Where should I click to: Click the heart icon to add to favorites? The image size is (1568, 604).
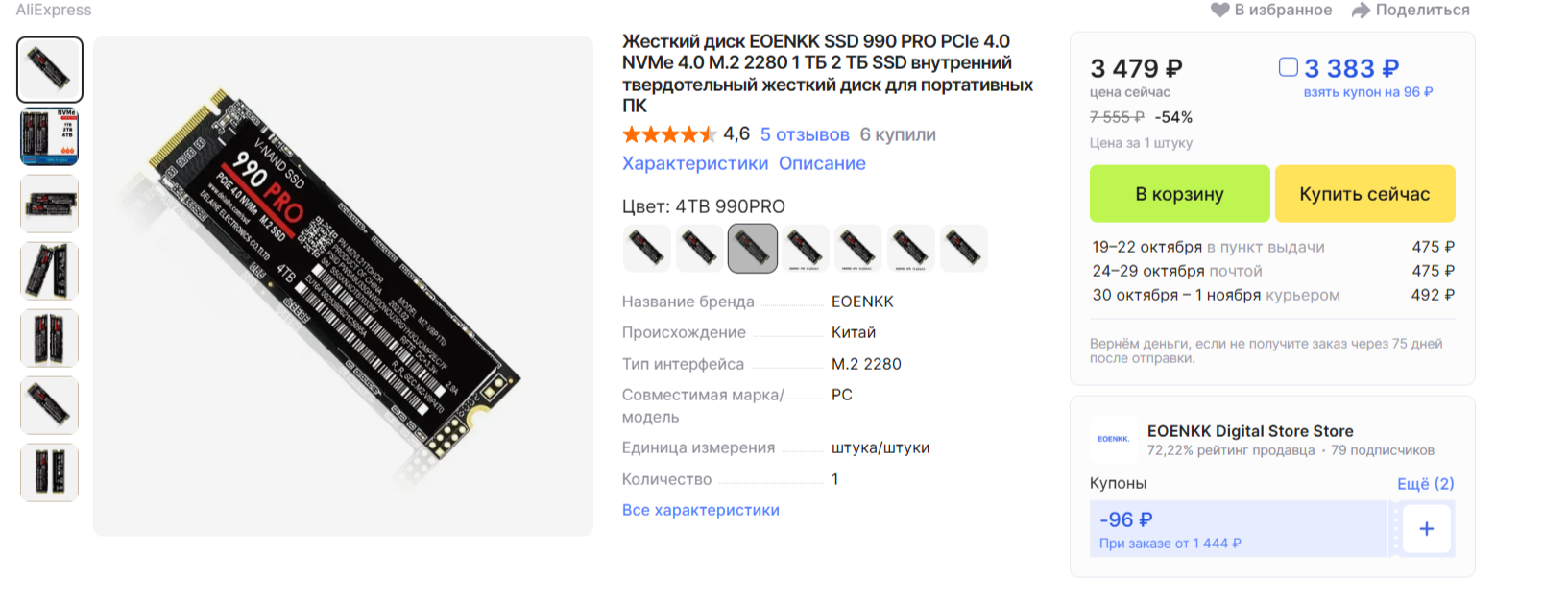coord(1219,10)
